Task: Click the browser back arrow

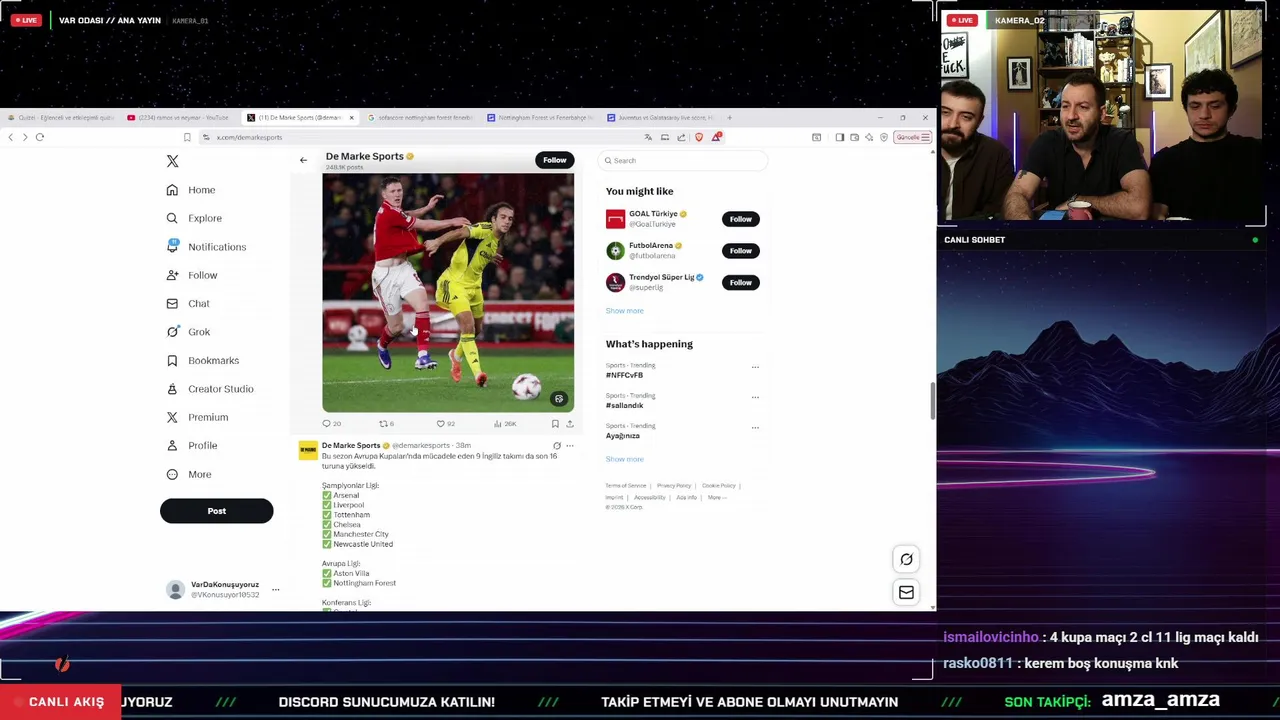Action: pyautogui.click(x=11, y=137)
